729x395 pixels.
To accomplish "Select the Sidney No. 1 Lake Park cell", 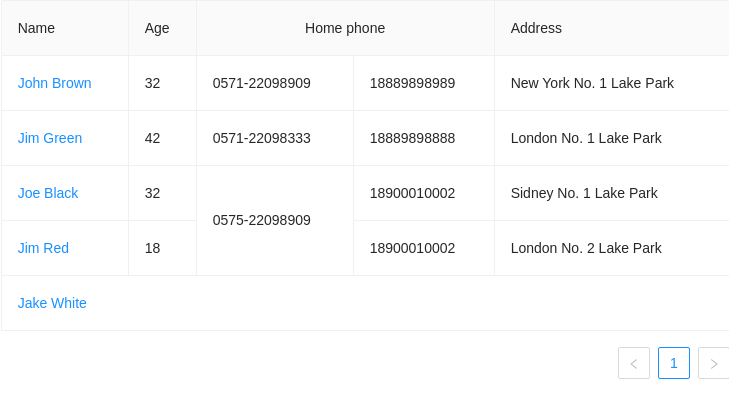I will point(612,193).
